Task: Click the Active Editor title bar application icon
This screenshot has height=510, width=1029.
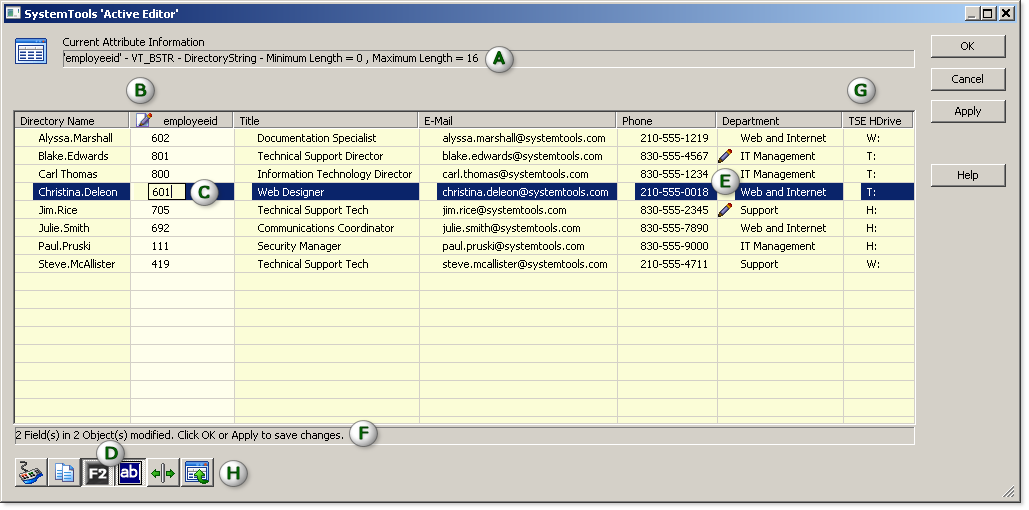Action: pyautogui.click(x=12, y=13)
